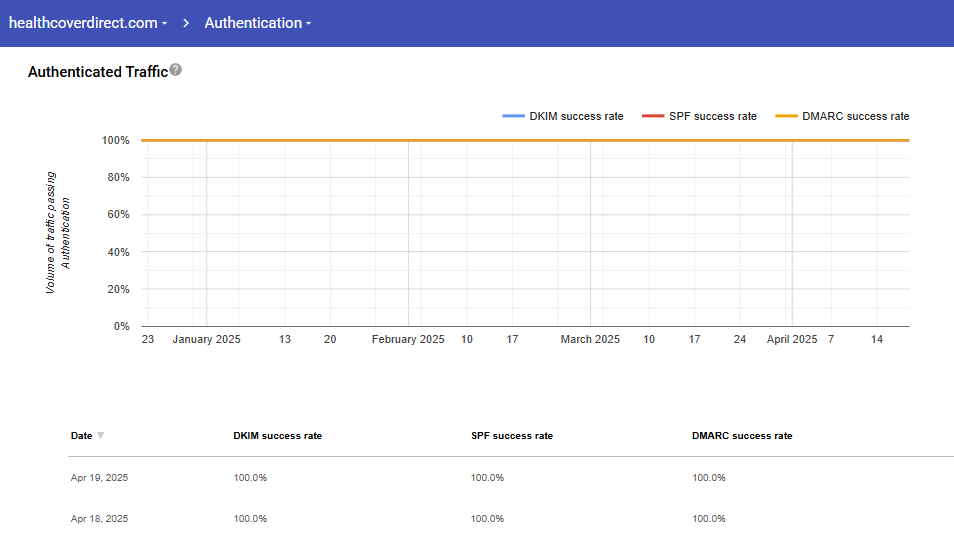
Task: Sort by DMARC success rate column header
Action: pyautogui.click(x=741, y=436)
